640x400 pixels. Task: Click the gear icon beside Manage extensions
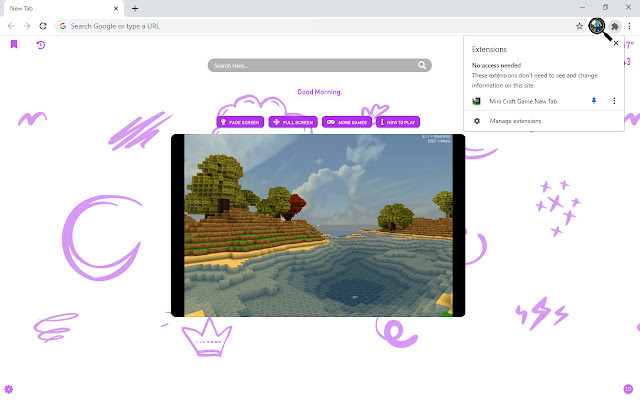(477, 121)
